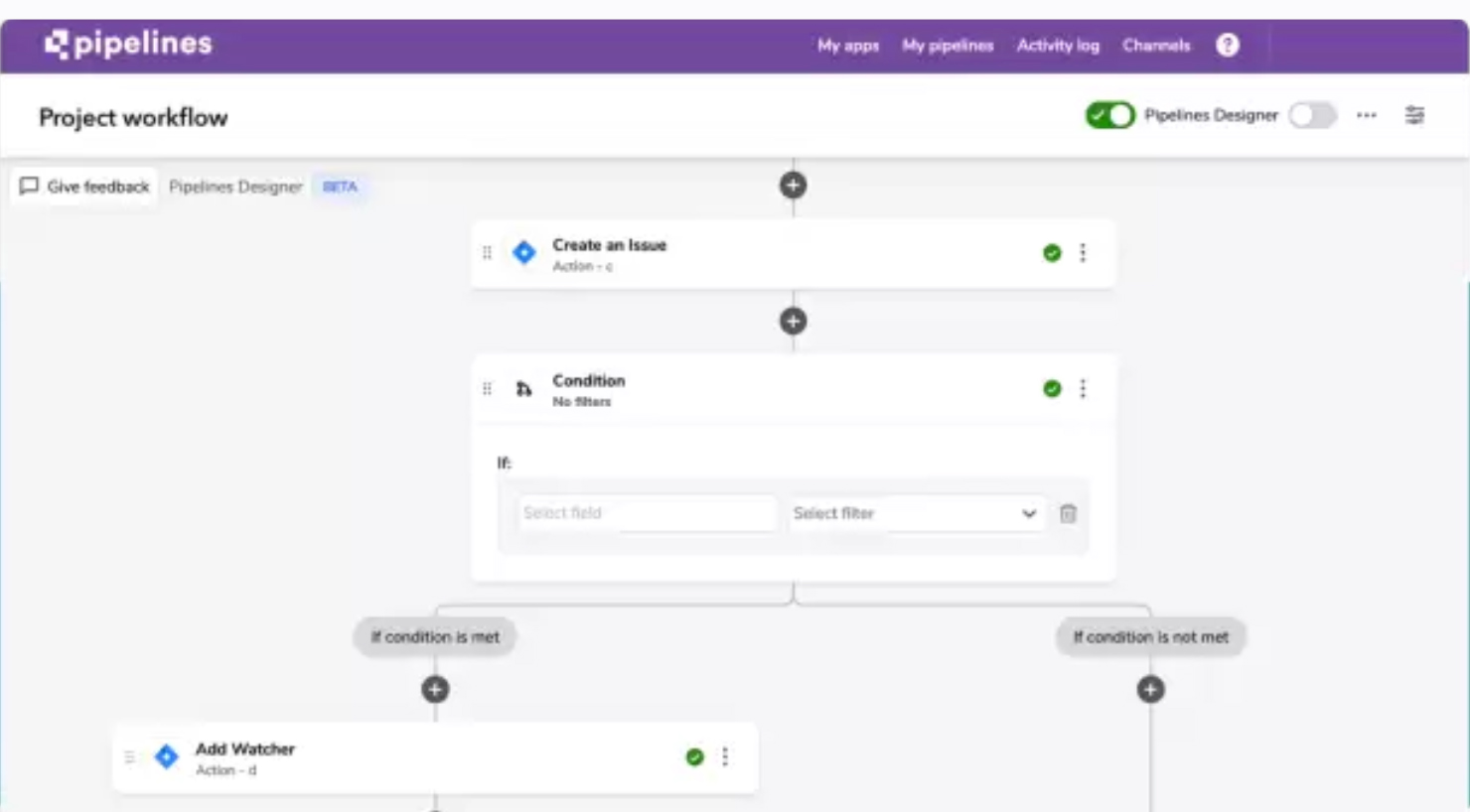Toggle the Pipelines Designer switch
This screenshot has height=812, width=1470.
(1312, 115)
